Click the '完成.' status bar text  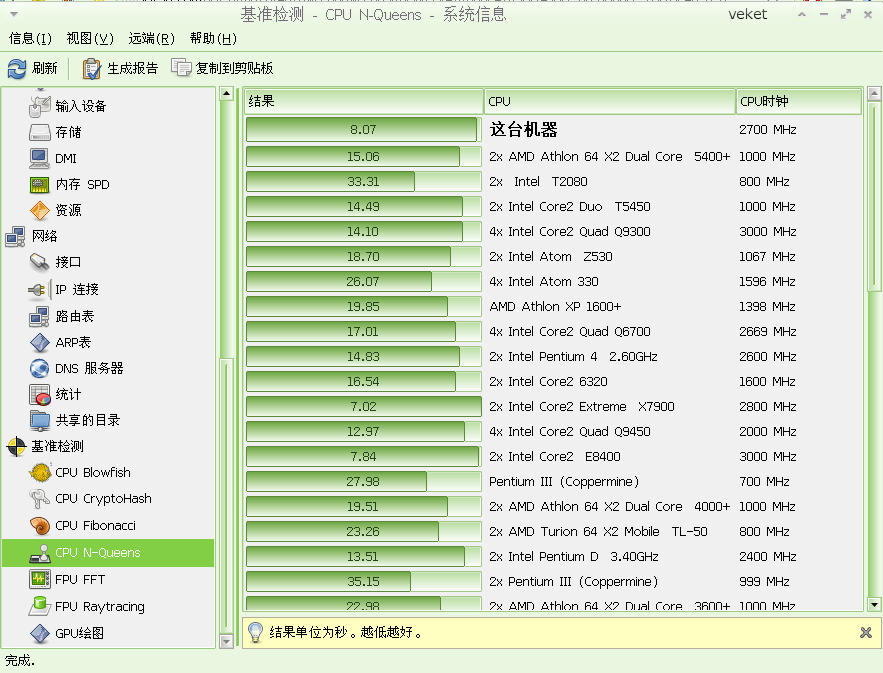tap(20, 661)
